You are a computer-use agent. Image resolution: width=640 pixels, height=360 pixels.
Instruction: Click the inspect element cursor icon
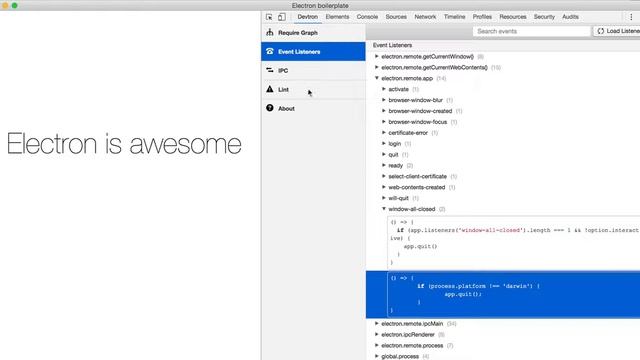[269, 17]
